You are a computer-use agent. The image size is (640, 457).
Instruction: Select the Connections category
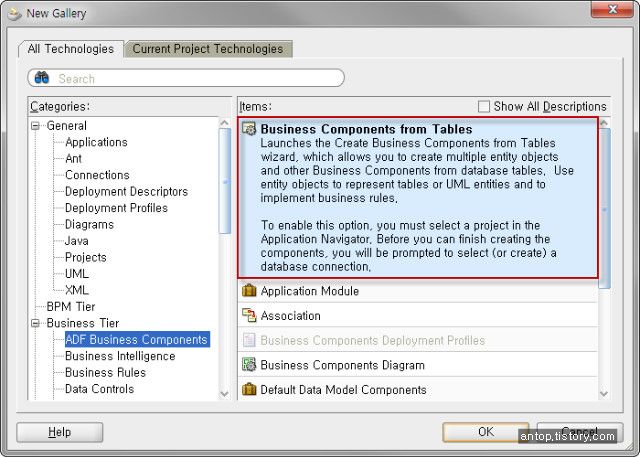(97, 175)
